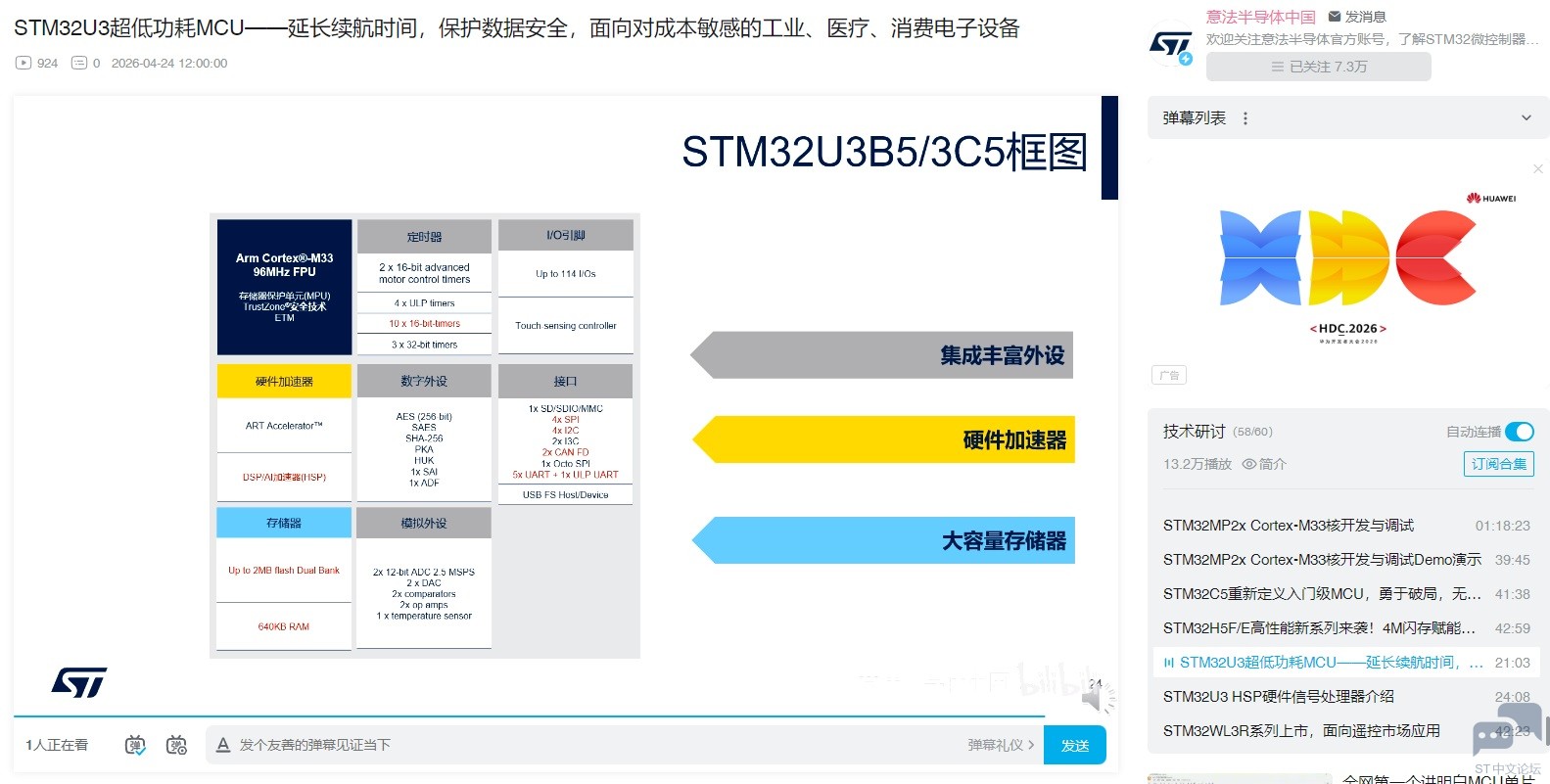The image size is (1550, 784).
Task: Play STM32MP2x Cortex-M33核开发与调试 video
Action: (x=1346, y=526)
